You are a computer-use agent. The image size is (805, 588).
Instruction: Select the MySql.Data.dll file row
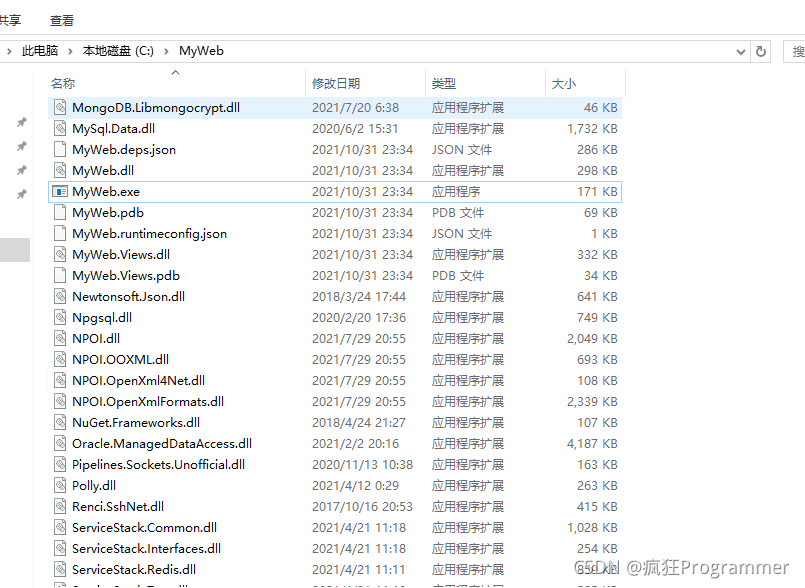pyautogui.click(x=113, y=128)
